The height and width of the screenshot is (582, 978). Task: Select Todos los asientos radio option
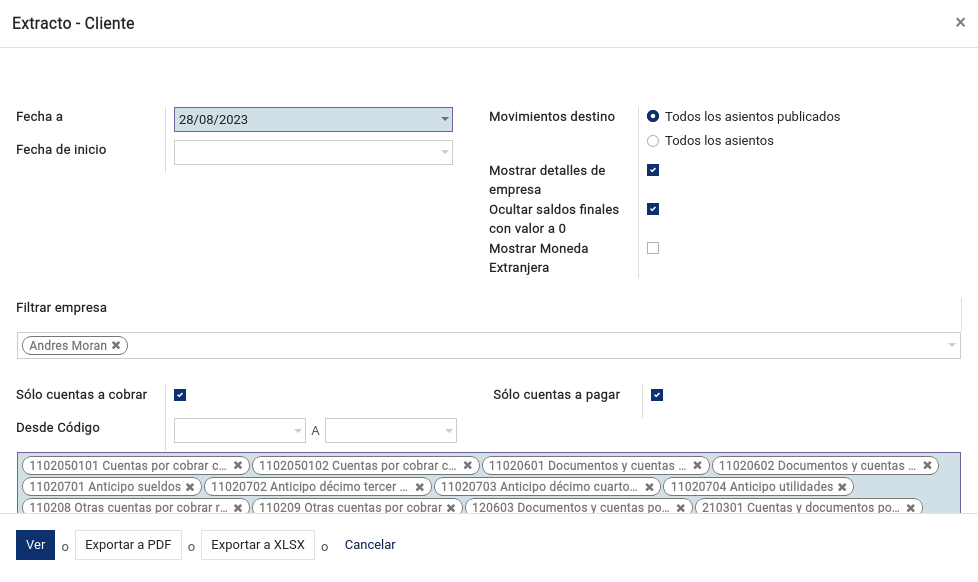coord(653,141)
